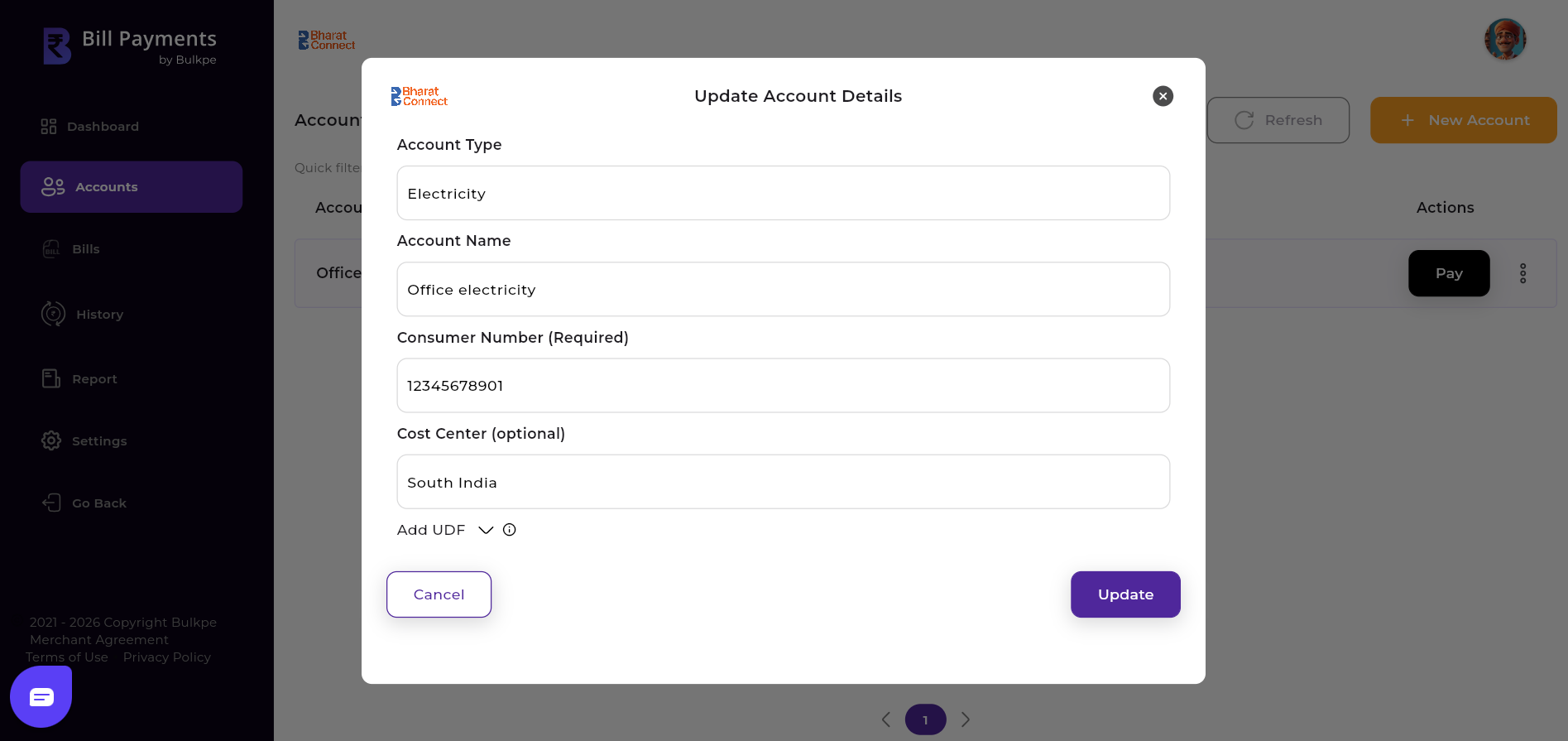Image resolution: width=1568 pixels, height=741 pixels.
Task: Click the Update button
Action: pyautogui.click(x=1125, y=594)
